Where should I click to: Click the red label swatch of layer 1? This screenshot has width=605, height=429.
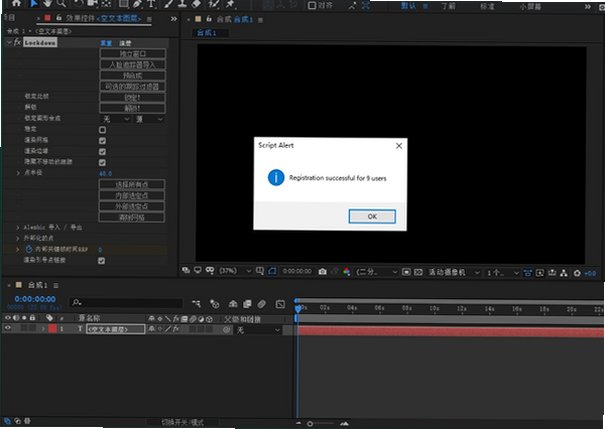pos(52,329)
